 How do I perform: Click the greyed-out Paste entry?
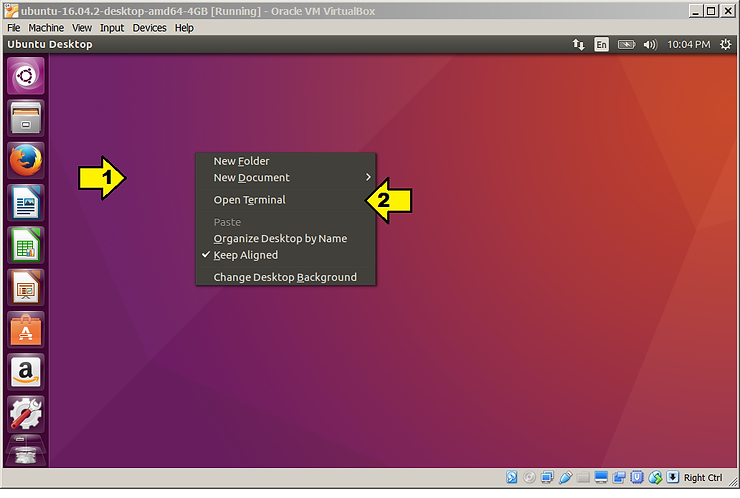(286, 222)
